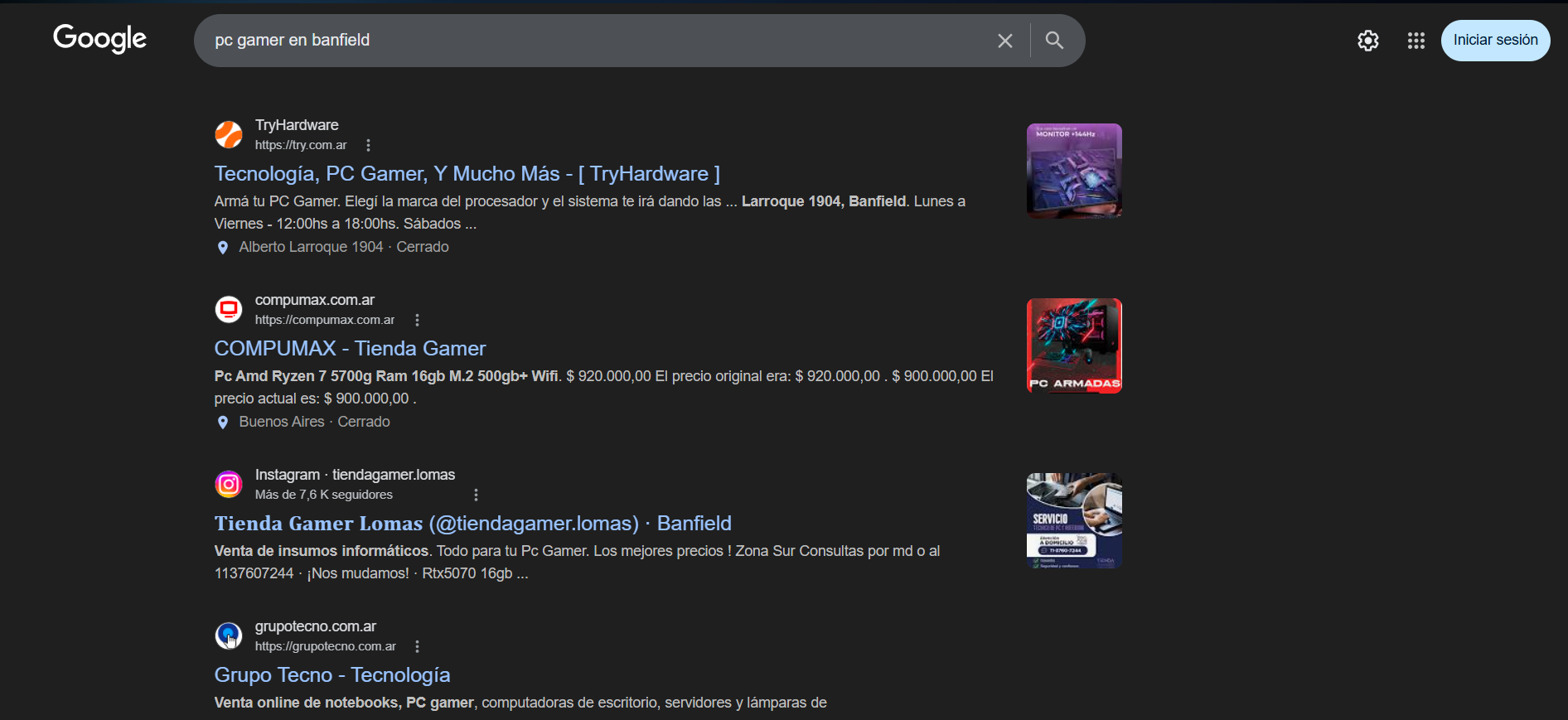Viewport: 1568px width, 720px height.
Task: Open the Google apps grid
Action: click(x=1416, y=41)
